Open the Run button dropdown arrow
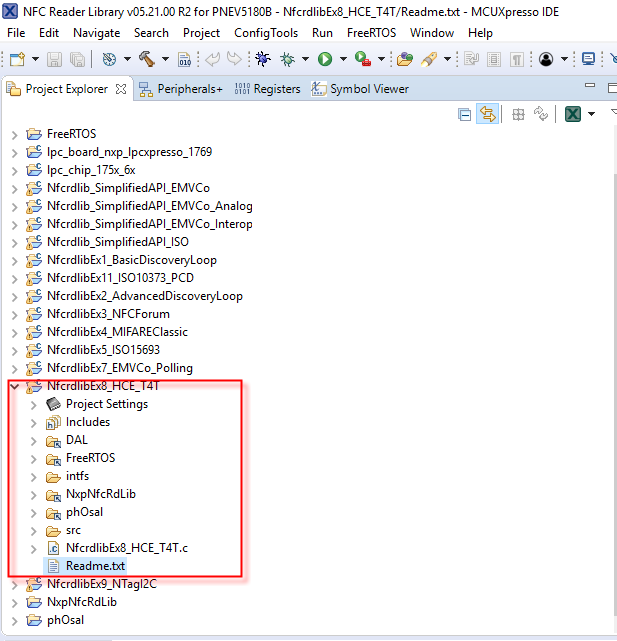This screenshot has width=617, height=641. (343, 60)
